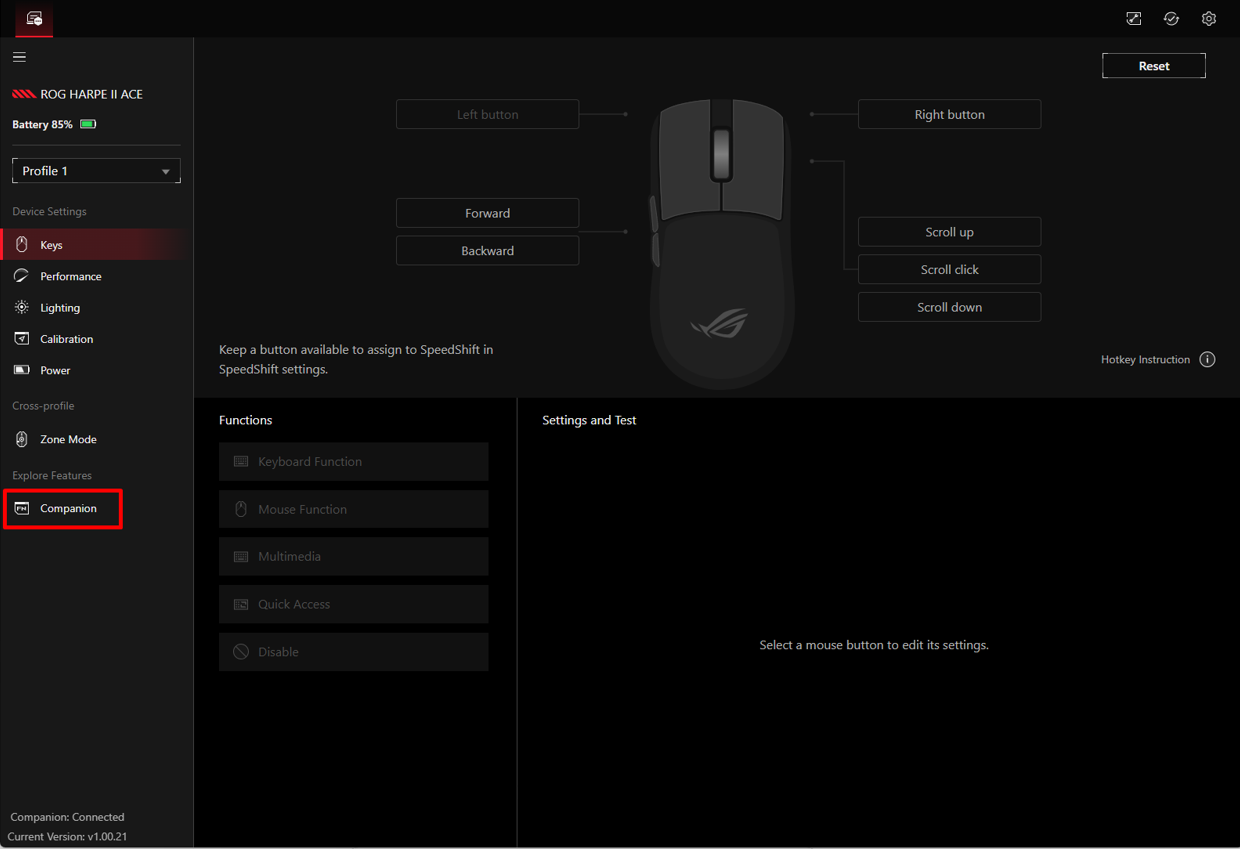Click 'Select a mouse button to edit' message
Image resolution: width=1240 pixels, height=849 pixels.
coord(874,645)
